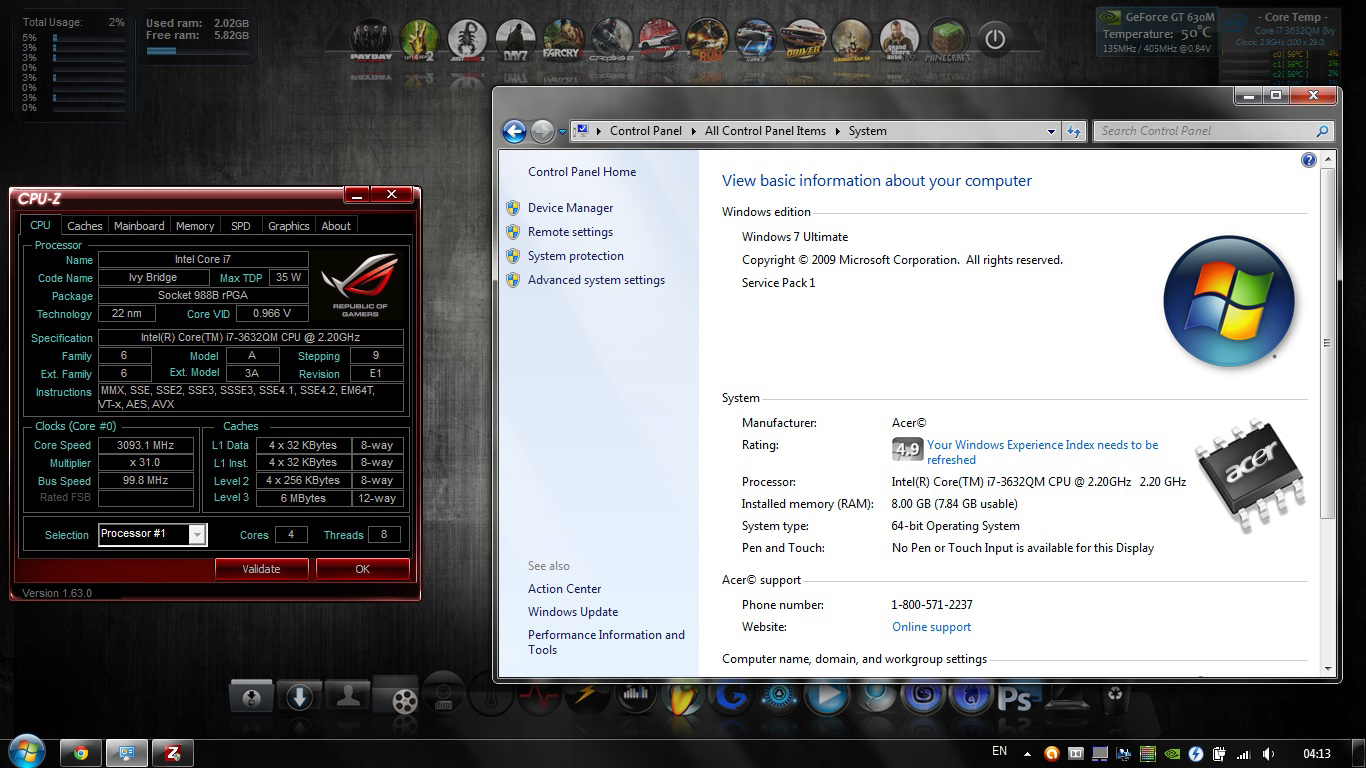Open the Downloads folder in the bottom dock
This screenshot has width=1366, height=768.
299,697
